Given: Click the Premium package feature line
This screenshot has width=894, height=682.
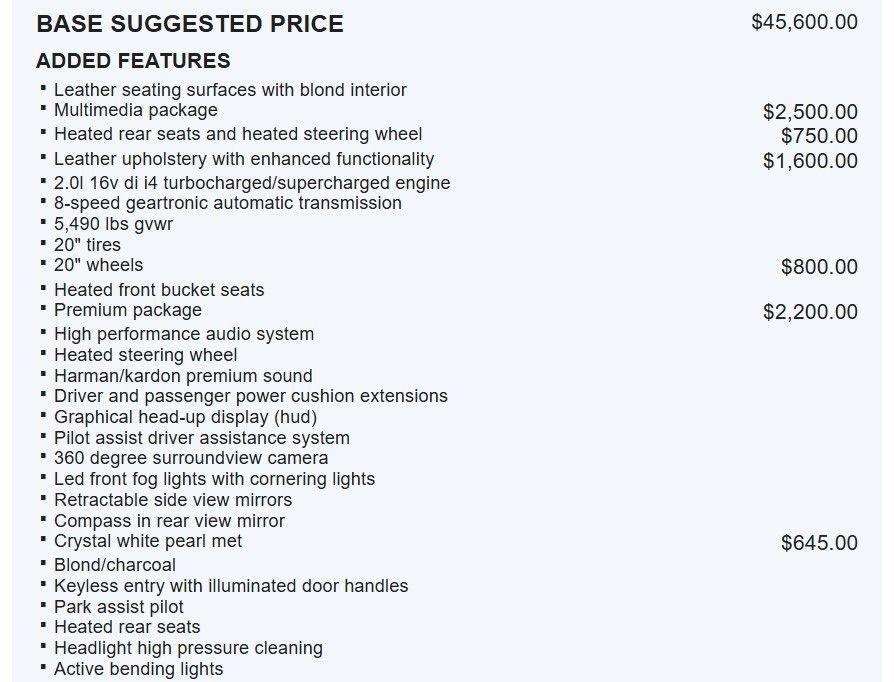Looking at the screenshot, I should pyautogui.click(x=128, y=310).
